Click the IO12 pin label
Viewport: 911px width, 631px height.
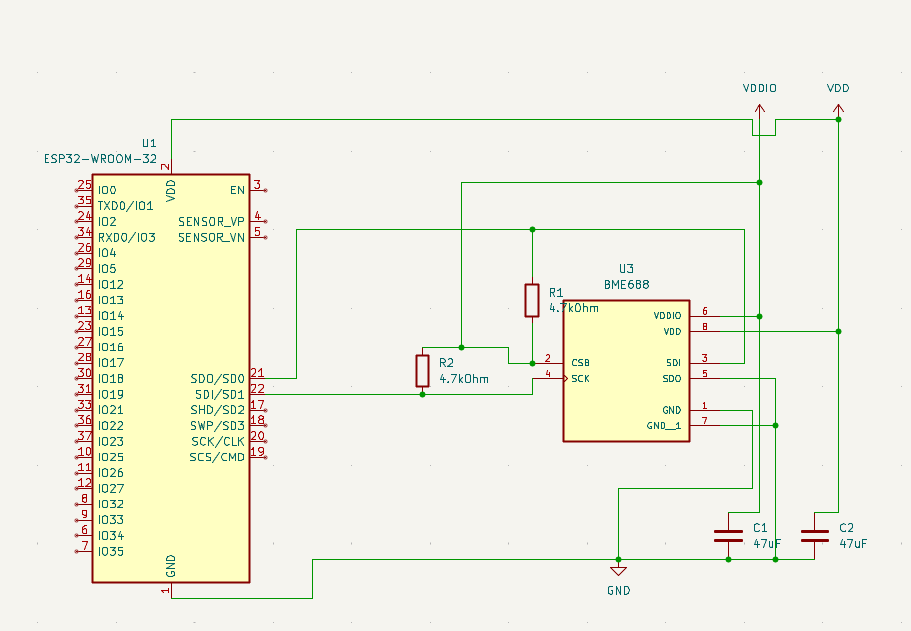pyautogui.click(x=110, y=285)
